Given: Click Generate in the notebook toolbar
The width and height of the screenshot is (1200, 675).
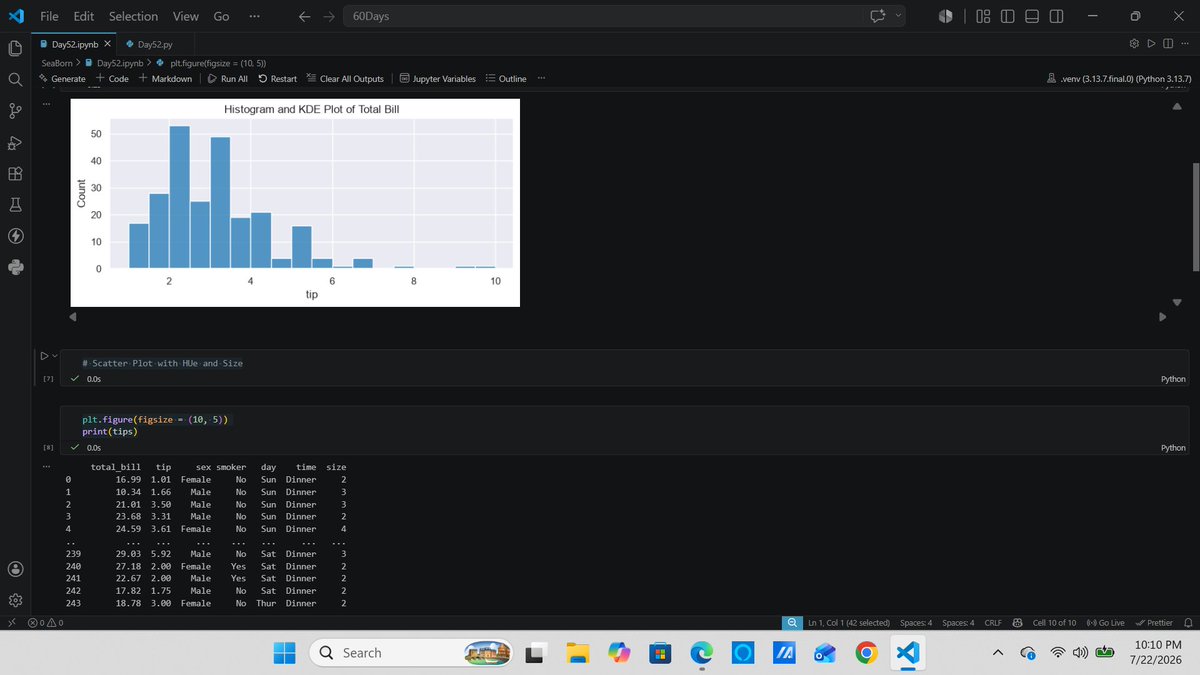Looking at the screenshot, I should click(x=61, y=78).
